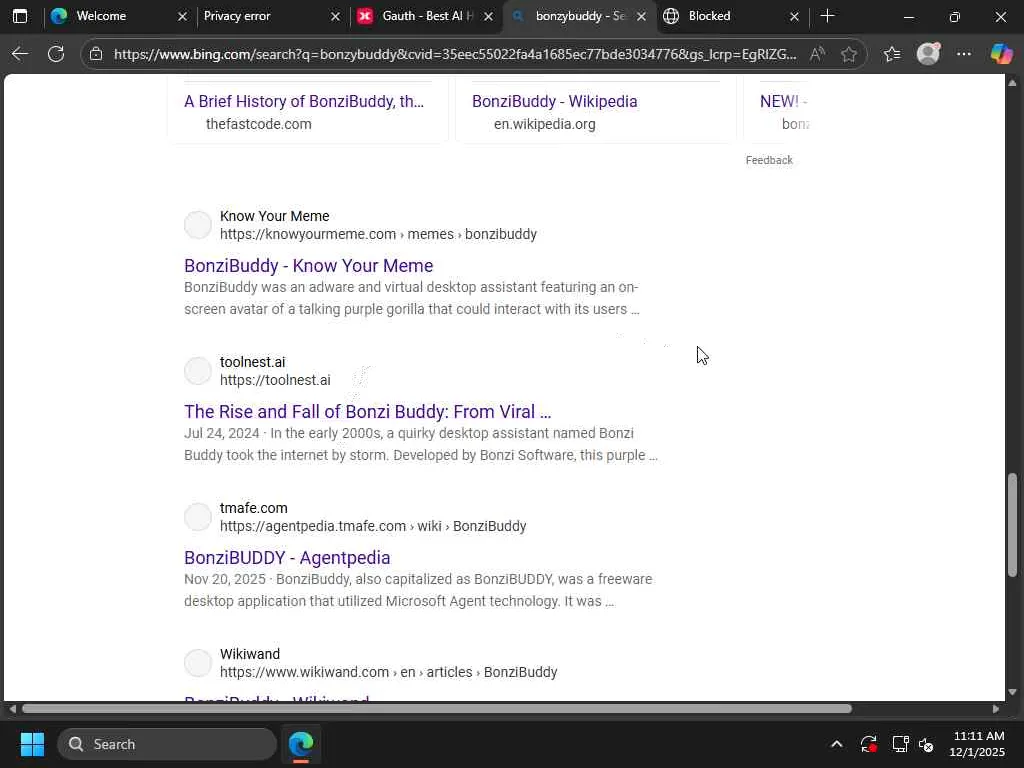Go back with the back arrow
The width and height of the screenshot is (1024, 768).
[x=20, y=54]
